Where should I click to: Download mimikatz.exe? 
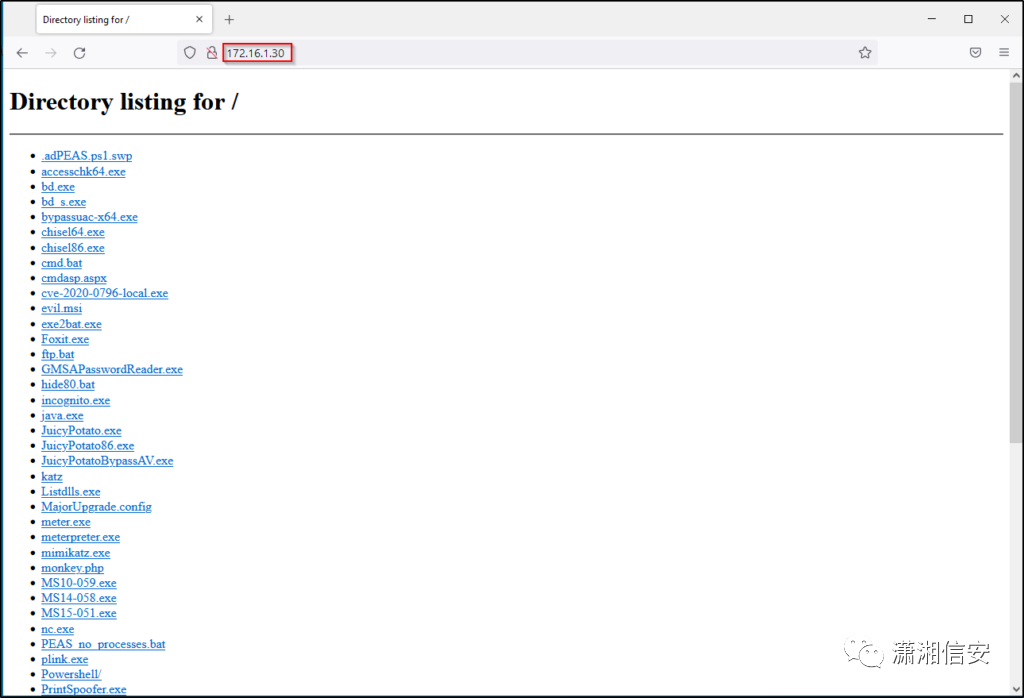pos(75,552)
